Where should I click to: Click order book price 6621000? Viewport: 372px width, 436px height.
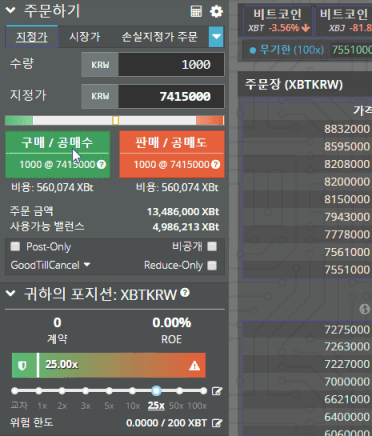(347, 399)
